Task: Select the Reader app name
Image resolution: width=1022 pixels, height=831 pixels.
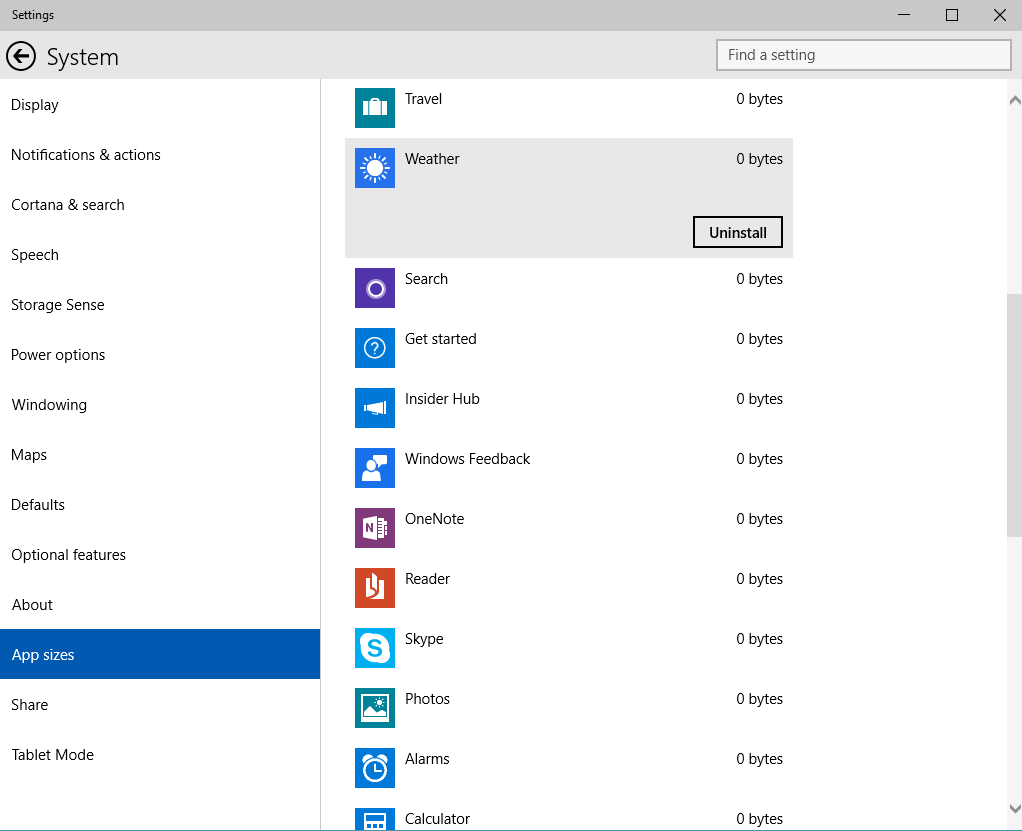Action: click(x=427, y=579)
